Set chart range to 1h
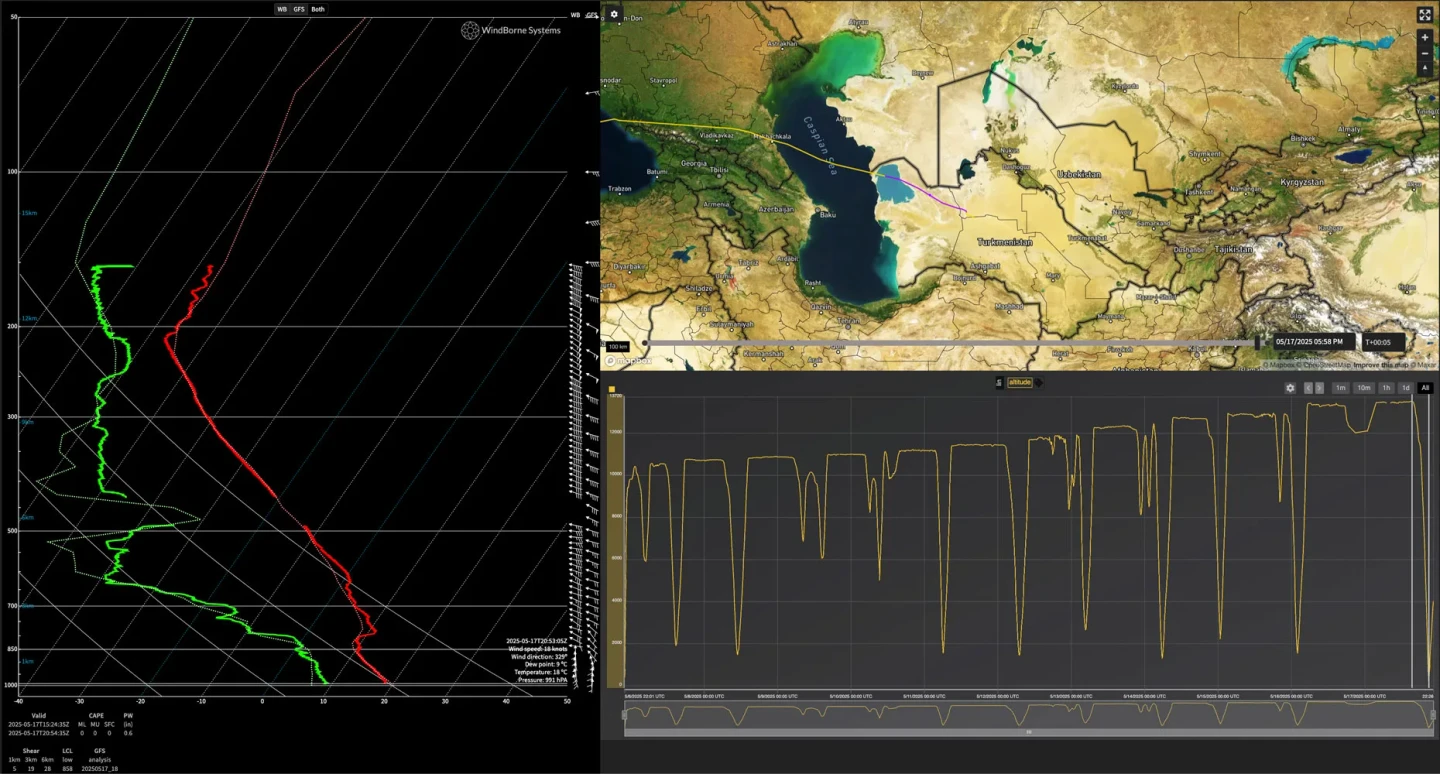1440x774 pixels. (1386, 388)
